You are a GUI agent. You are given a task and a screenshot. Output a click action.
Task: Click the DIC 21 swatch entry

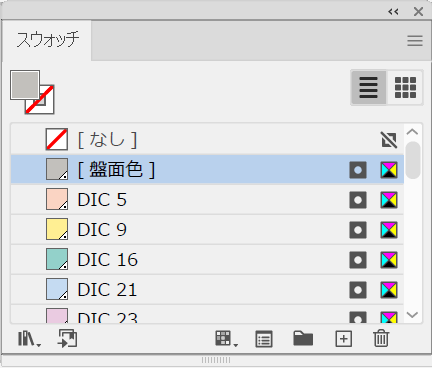[207, 289]
